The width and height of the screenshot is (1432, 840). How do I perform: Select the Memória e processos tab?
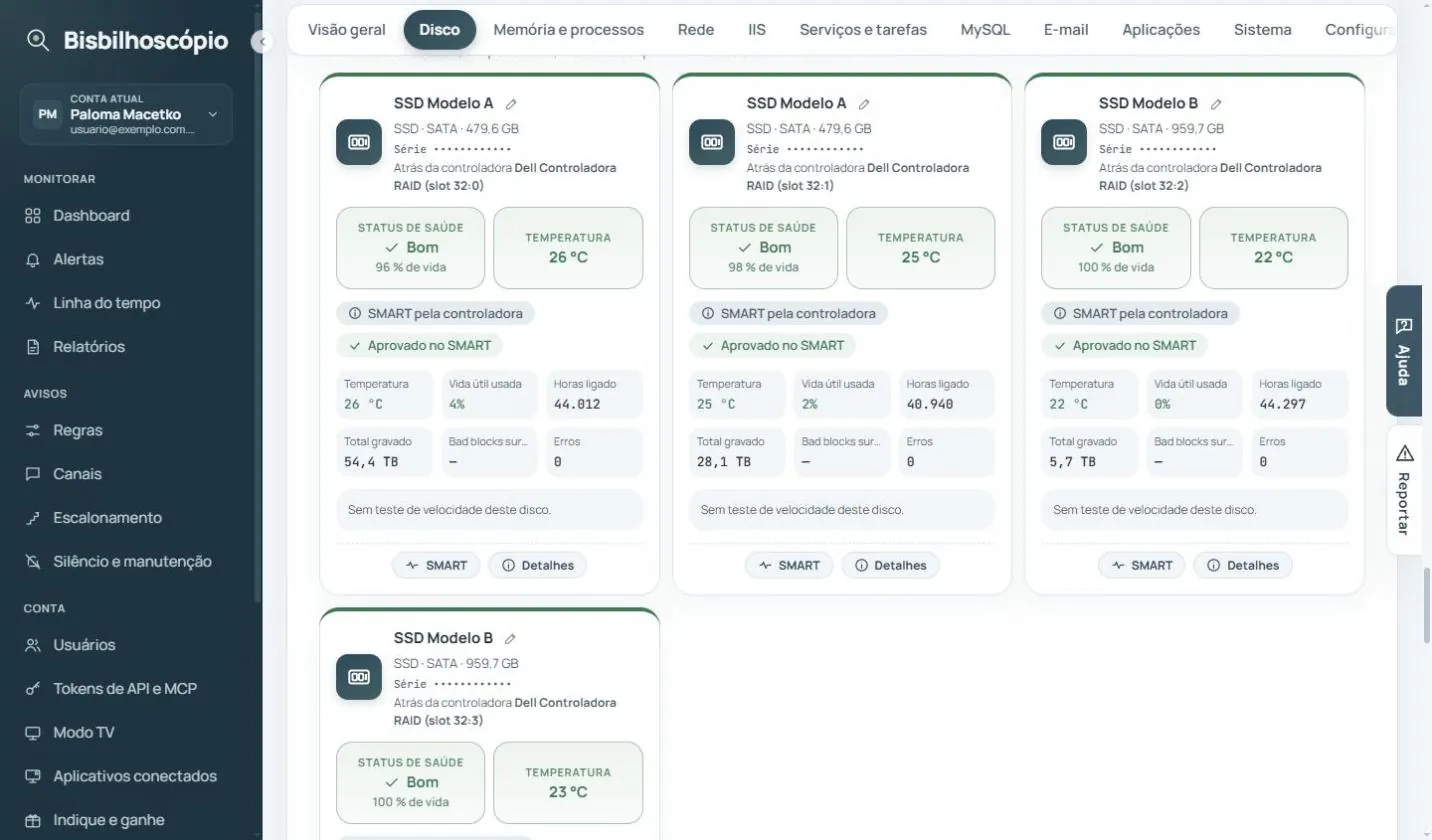(568, 29)
